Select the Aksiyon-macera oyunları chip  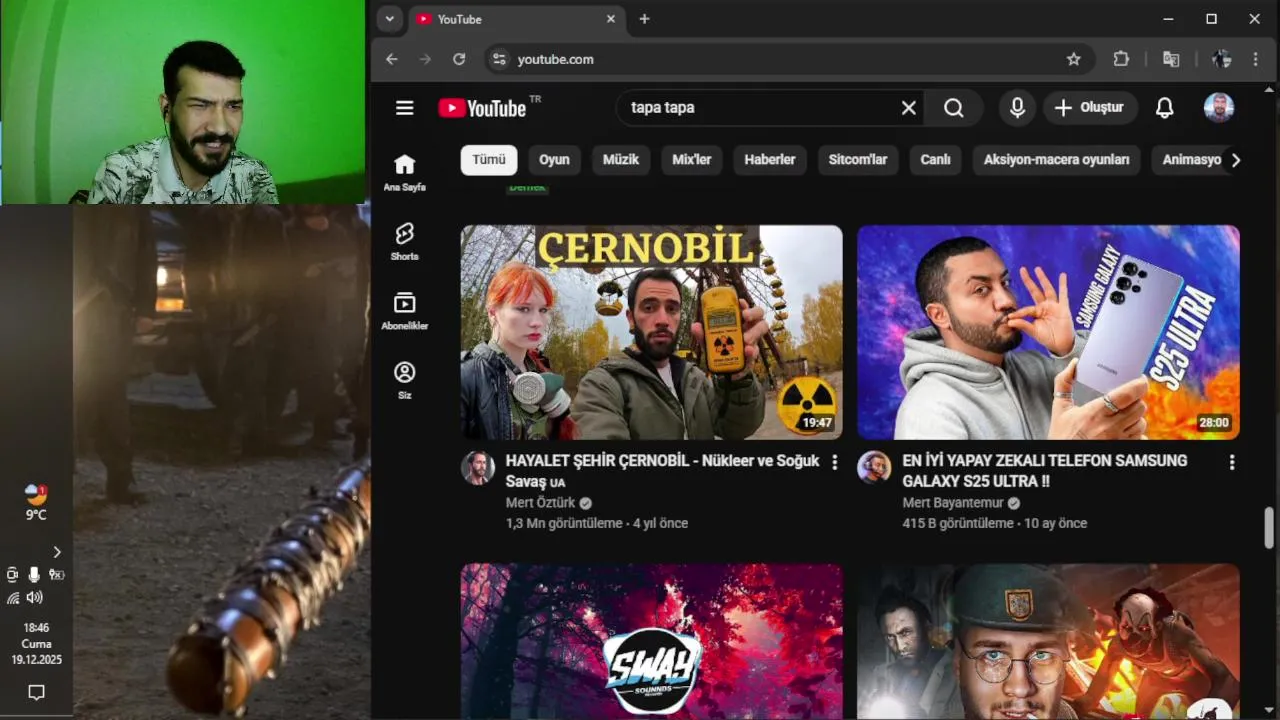(x=1056, y=160)
